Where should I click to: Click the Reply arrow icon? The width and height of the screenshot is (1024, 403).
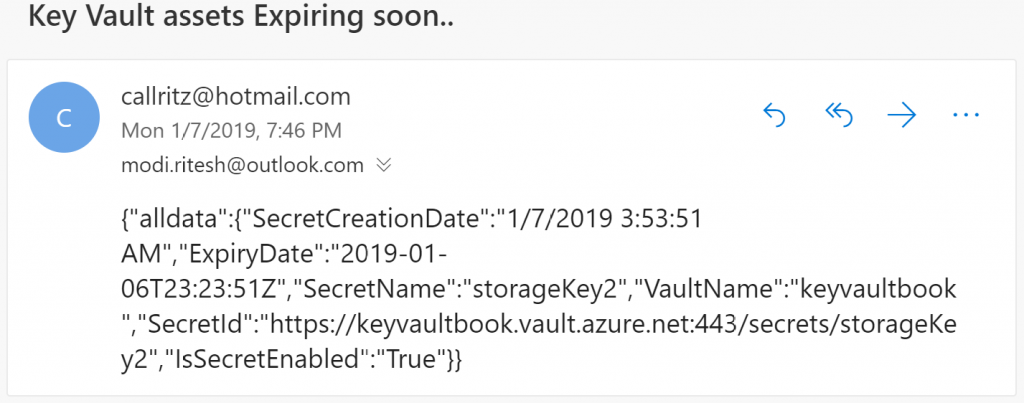pos(773,116)
